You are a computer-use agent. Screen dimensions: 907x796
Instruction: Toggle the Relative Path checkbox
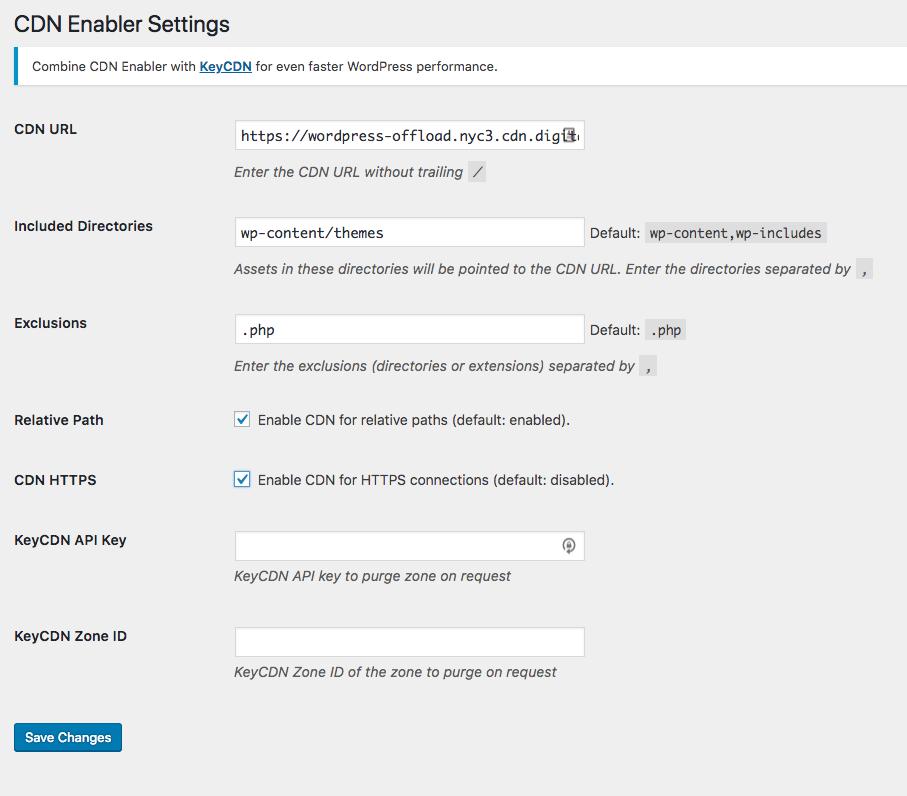click(241, 419)
